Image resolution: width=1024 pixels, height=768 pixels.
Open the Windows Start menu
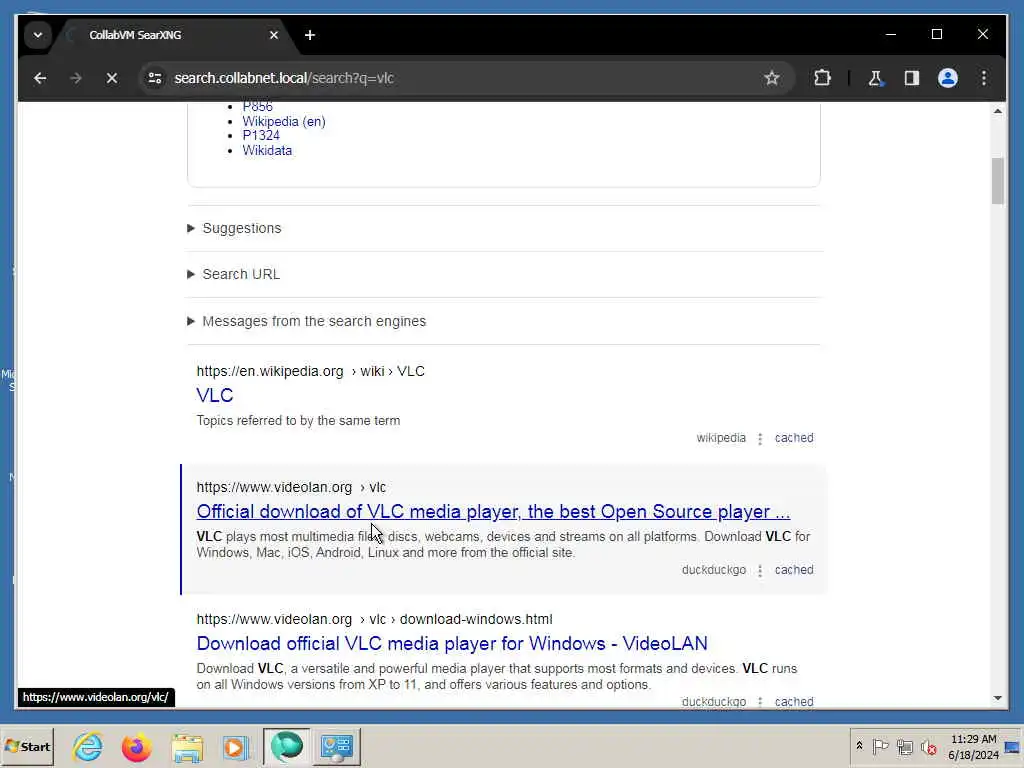tap(27, 747)
